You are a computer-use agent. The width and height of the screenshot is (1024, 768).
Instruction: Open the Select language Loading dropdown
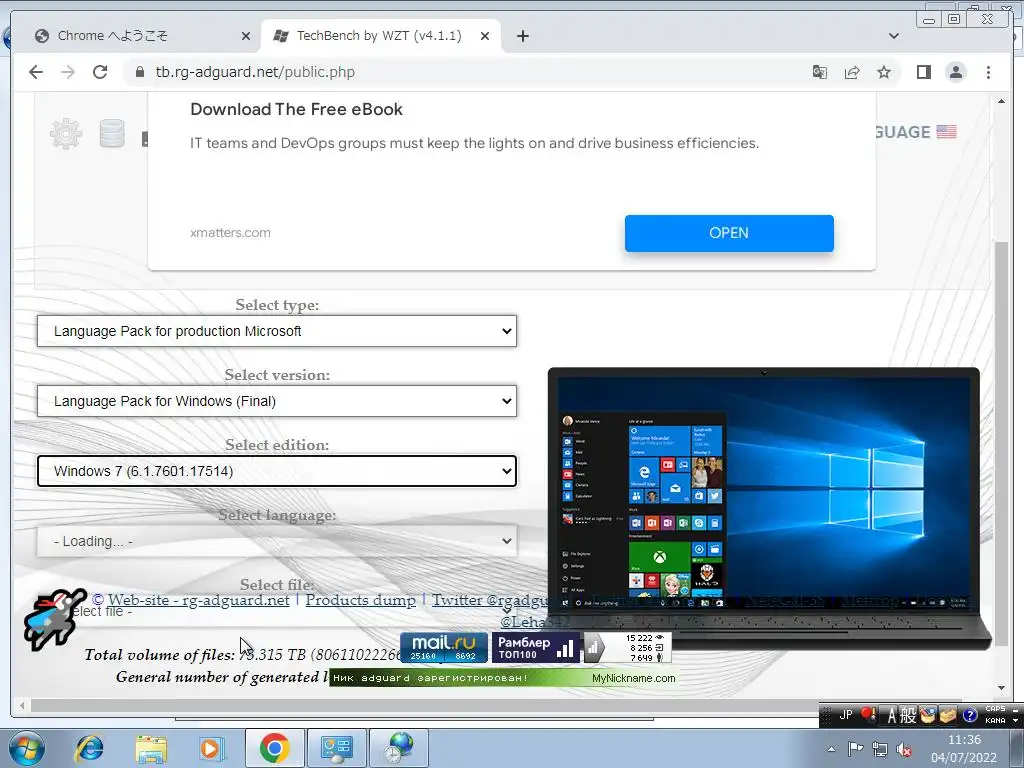click(x=277, y=541)
